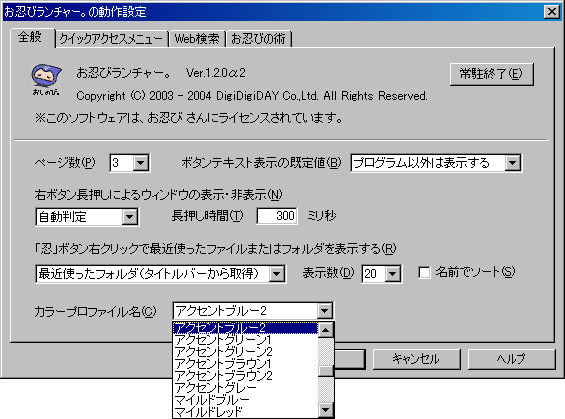Click the 長押し時間 input field

(x=277, y=216)
